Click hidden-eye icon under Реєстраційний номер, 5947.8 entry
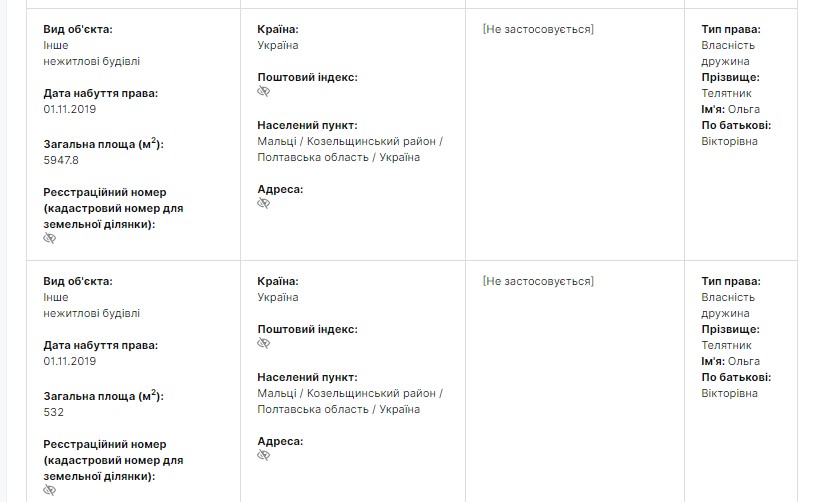The height and width of the screenshot is (502, 816). pos(50,239)
